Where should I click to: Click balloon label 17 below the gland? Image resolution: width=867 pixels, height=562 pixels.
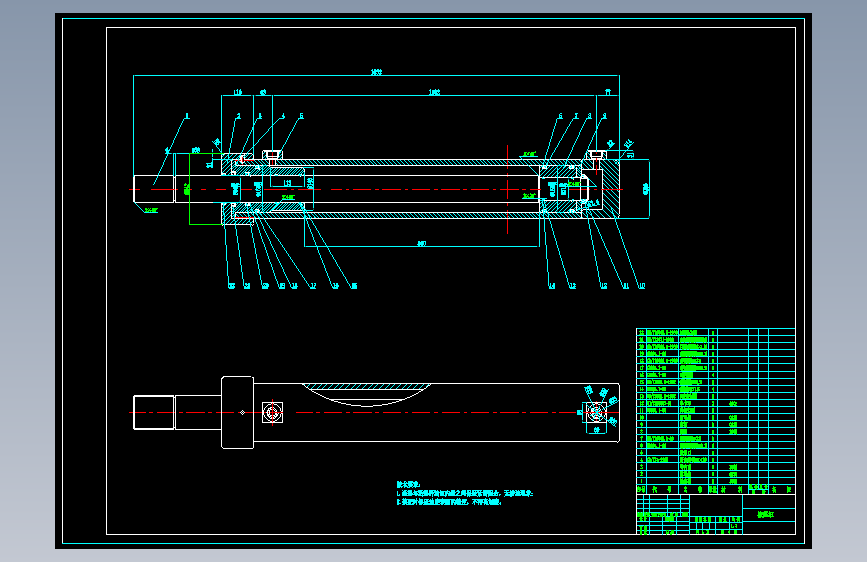point(312,286)
